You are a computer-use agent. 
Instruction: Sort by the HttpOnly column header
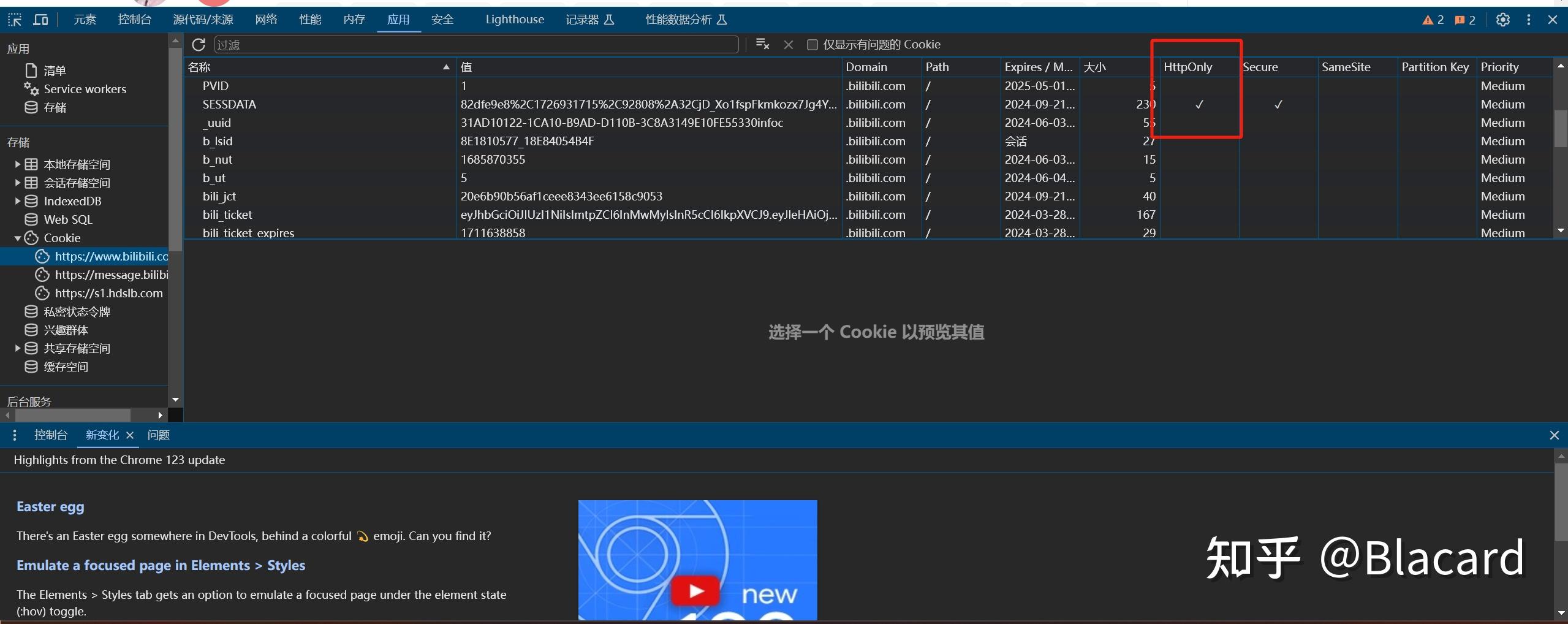click(1199, 67)
